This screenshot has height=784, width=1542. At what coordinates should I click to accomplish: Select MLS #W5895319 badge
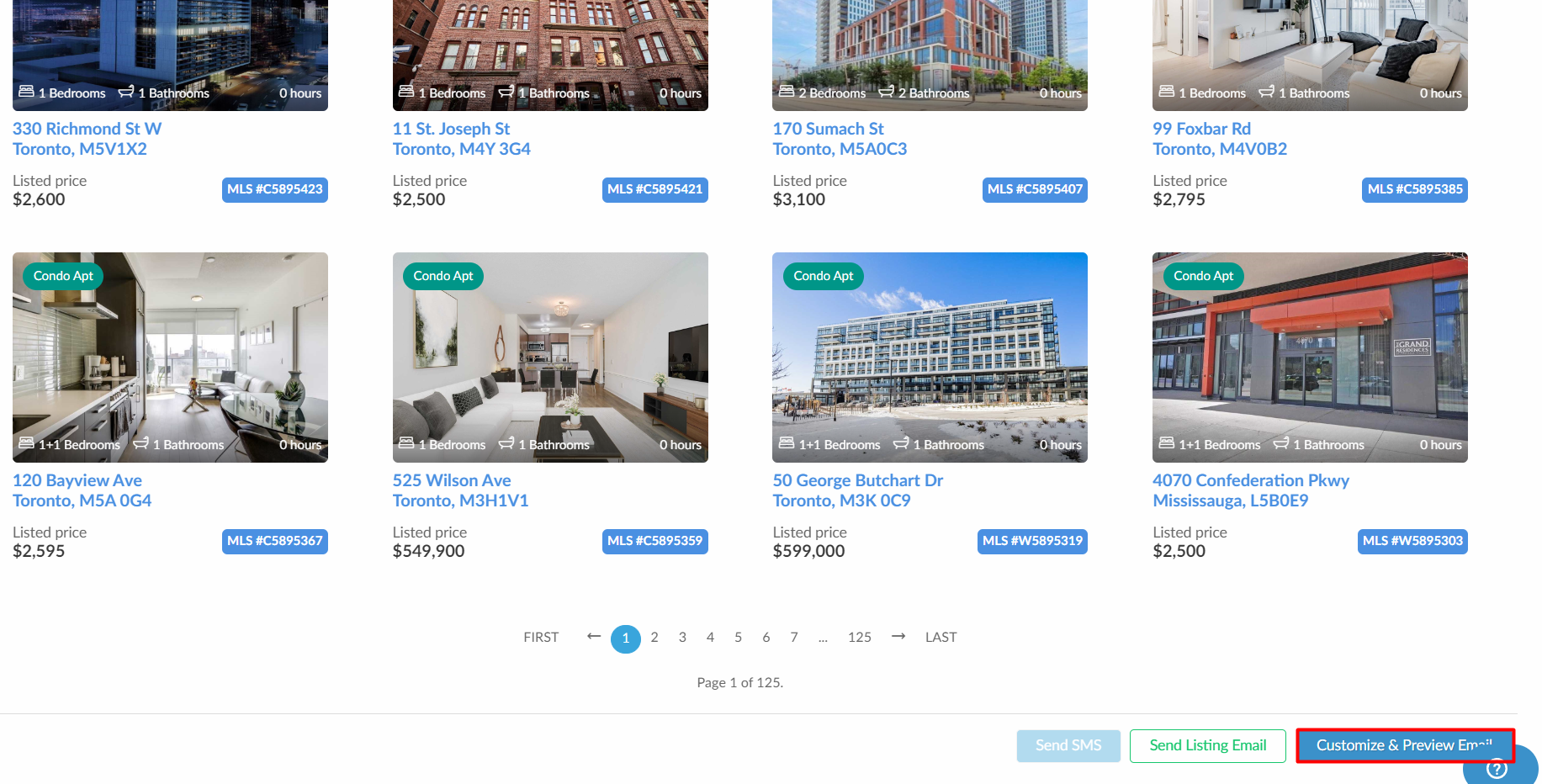coord(1033,541)
